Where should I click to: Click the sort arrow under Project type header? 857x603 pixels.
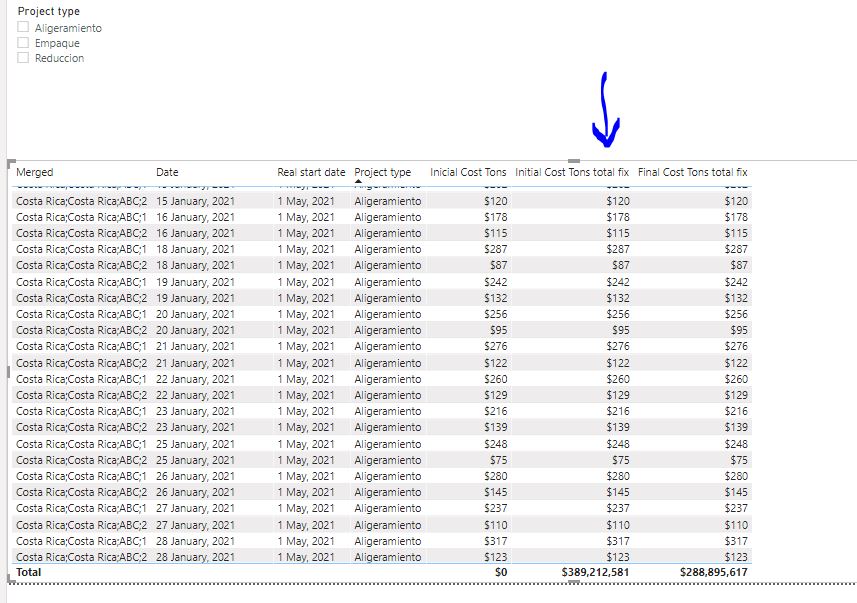[x=358, y=181]
